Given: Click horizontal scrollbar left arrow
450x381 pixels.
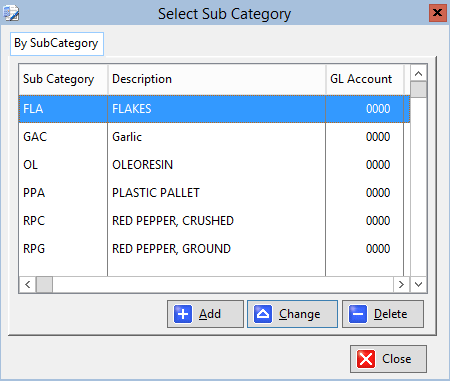Looking at the screenshot, I should tap(28, 285).
